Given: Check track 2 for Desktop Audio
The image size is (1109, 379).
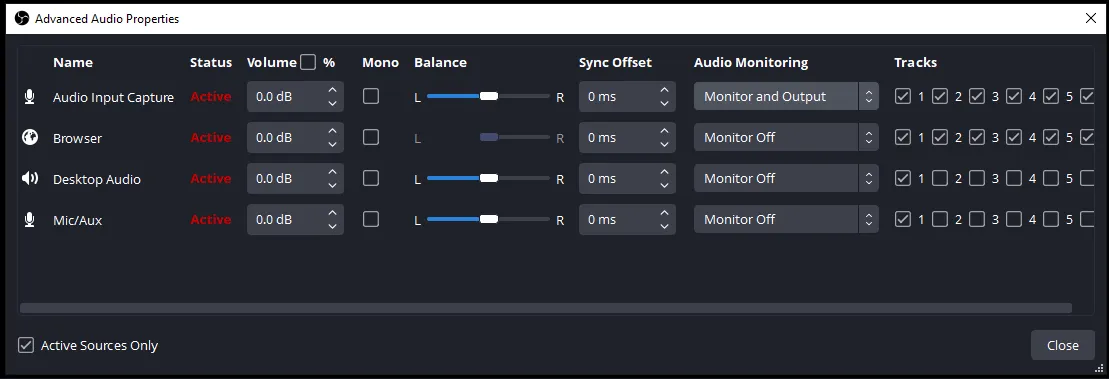Looking at the screenshot, I should point(940,178).
